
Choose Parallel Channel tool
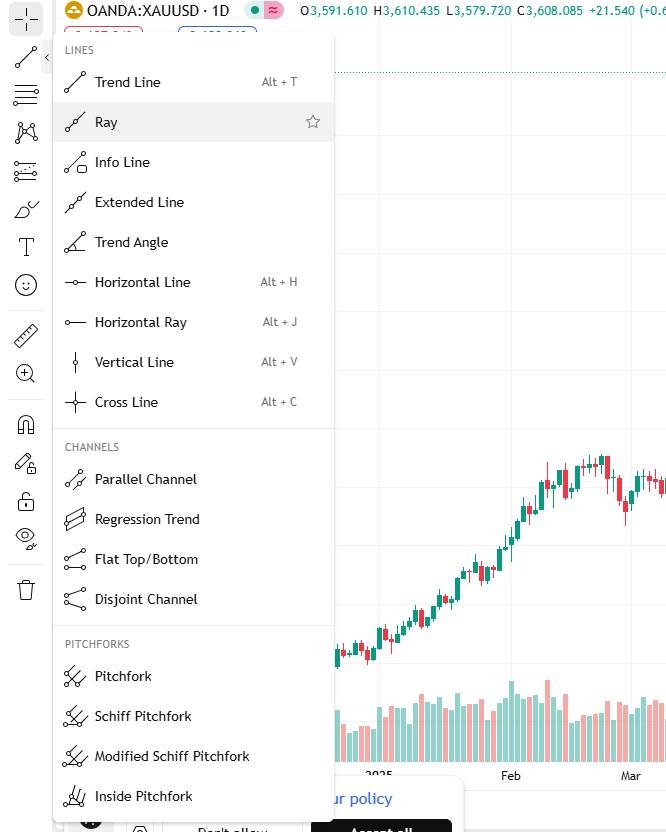pyautogui.click(x=193, y=479)
